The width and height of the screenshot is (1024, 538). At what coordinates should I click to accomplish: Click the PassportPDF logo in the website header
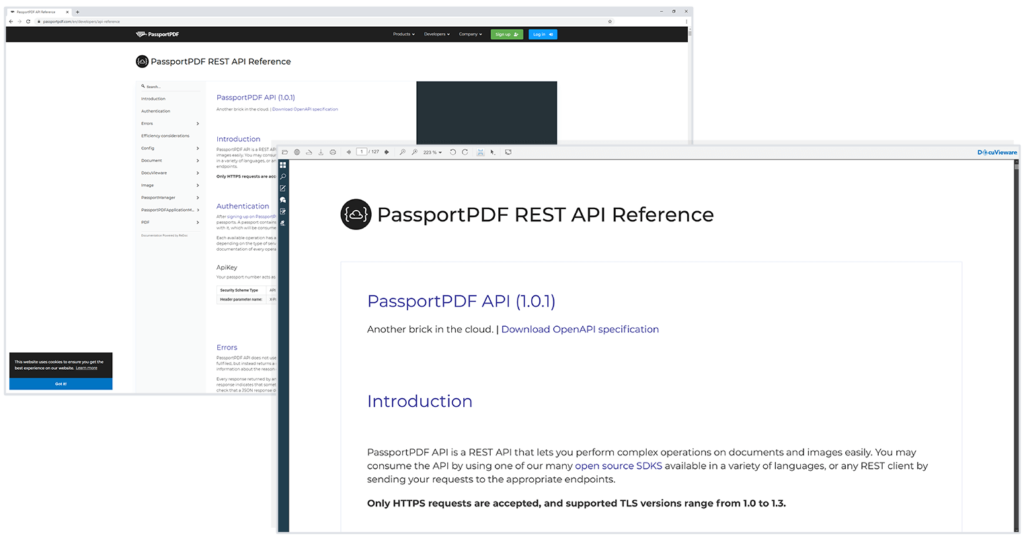pos(157,34)
